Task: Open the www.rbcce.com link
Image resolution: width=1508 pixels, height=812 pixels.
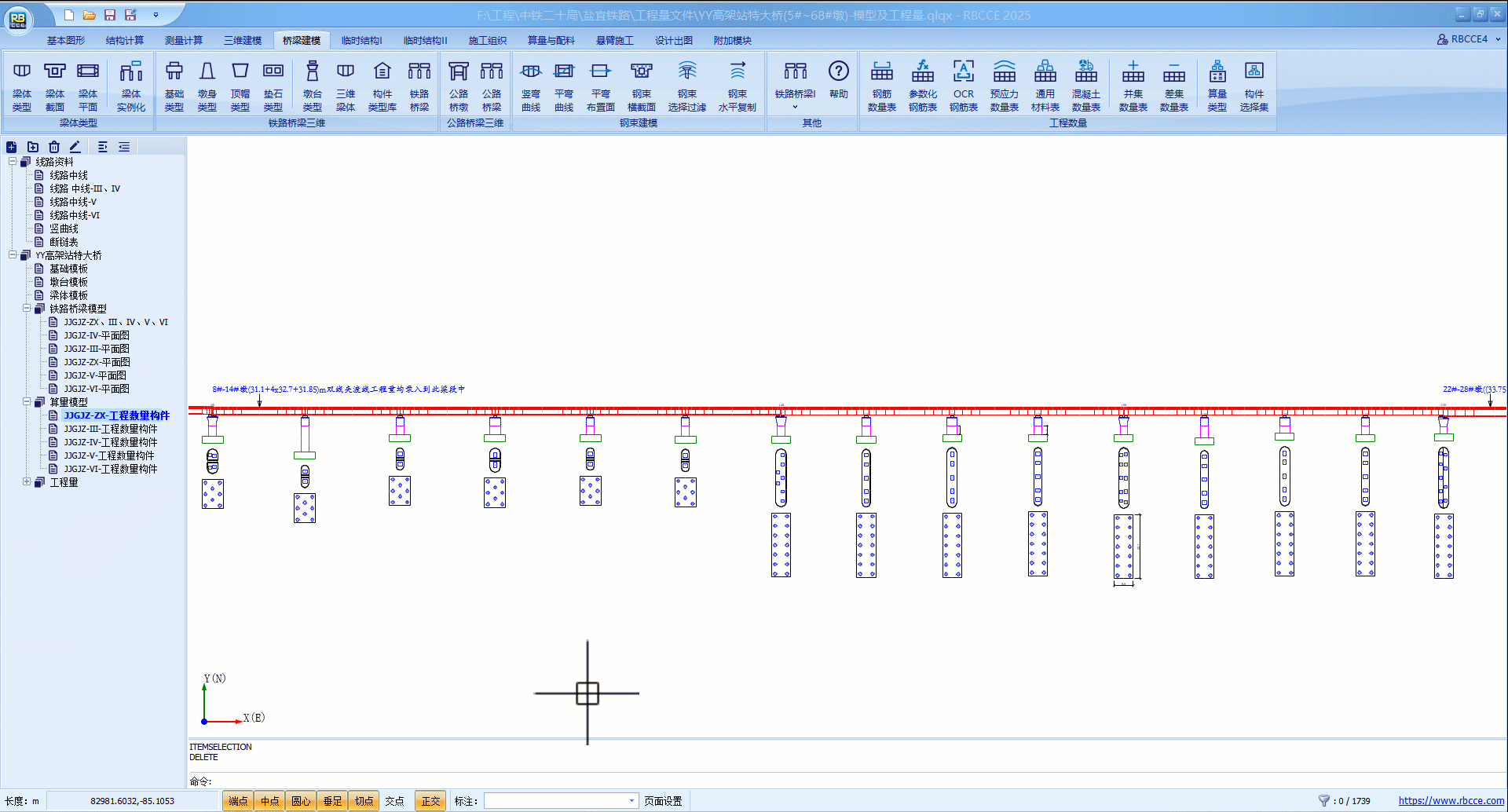Action: click(1451, 801)
